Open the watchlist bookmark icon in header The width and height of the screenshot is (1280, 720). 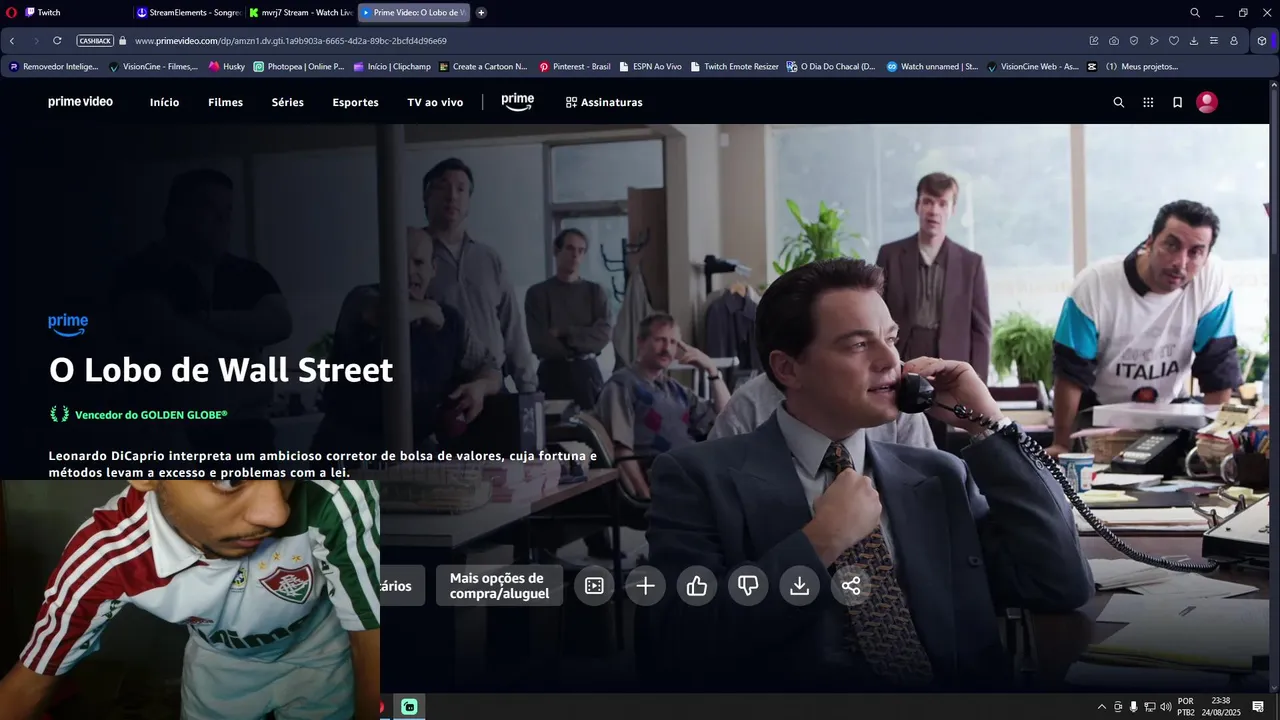[x=1177, y=102]
